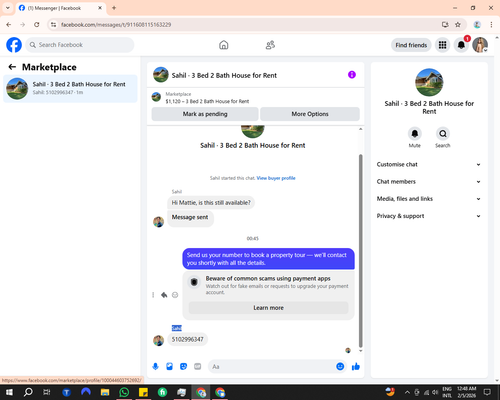Open Chrome's three-dot menu
The width and height of the screenshot is (500, 400).
click(x=491, y=25)
